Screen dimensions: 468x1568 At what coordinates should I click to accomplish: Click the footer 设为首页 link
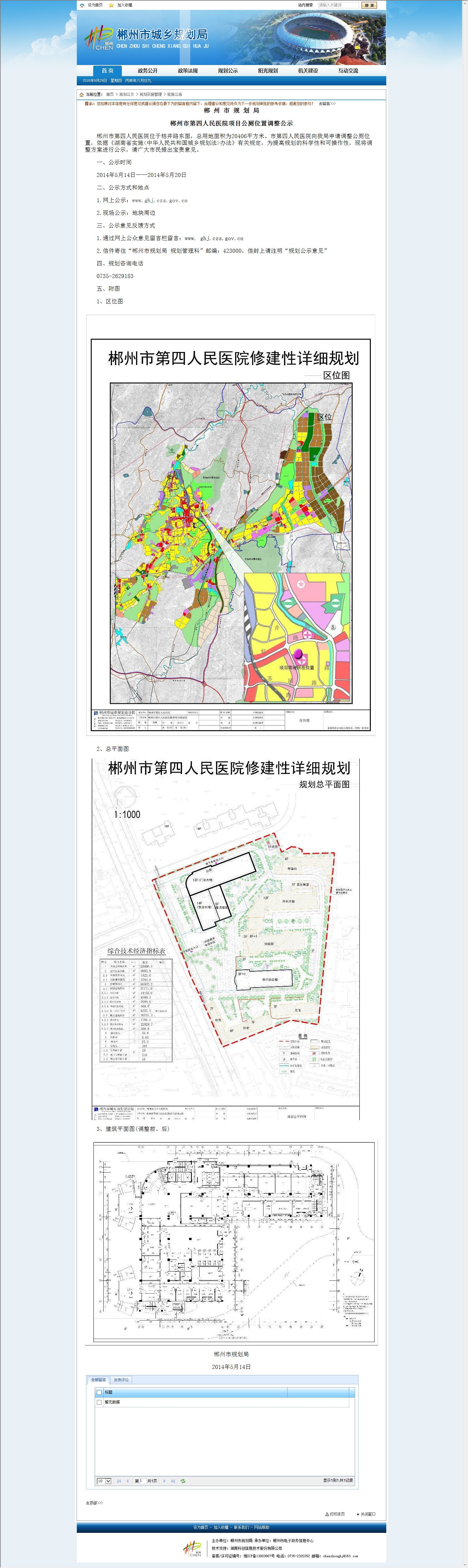point(201,1527)
